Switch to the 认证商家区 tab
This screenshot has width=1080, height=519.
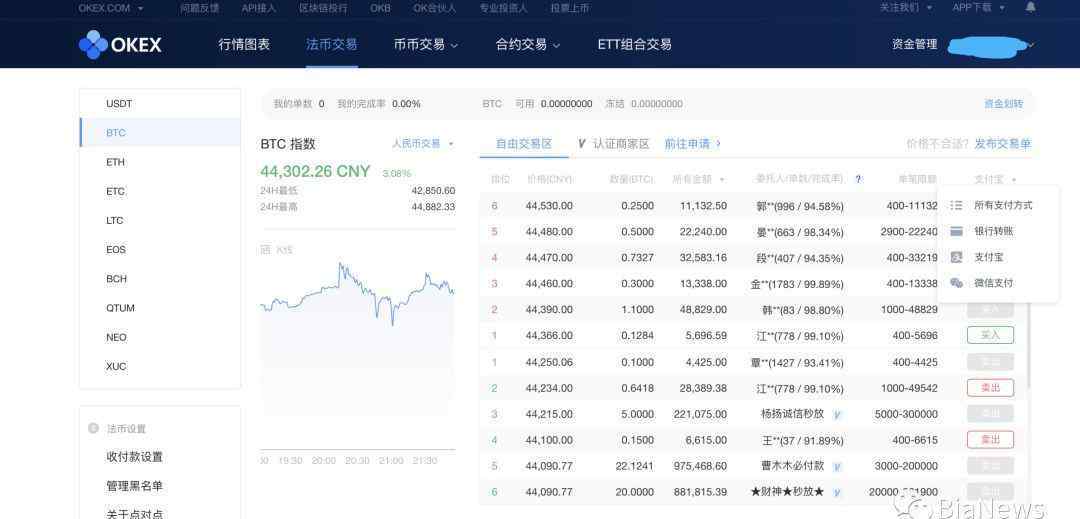614,144
